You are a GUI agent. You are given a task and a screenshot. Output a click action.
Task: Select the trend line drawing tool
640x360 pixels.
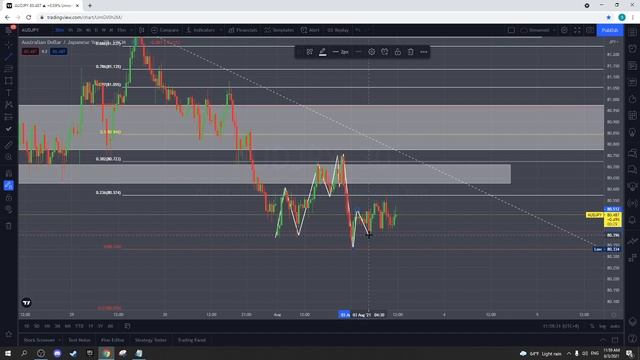point(9,57)
